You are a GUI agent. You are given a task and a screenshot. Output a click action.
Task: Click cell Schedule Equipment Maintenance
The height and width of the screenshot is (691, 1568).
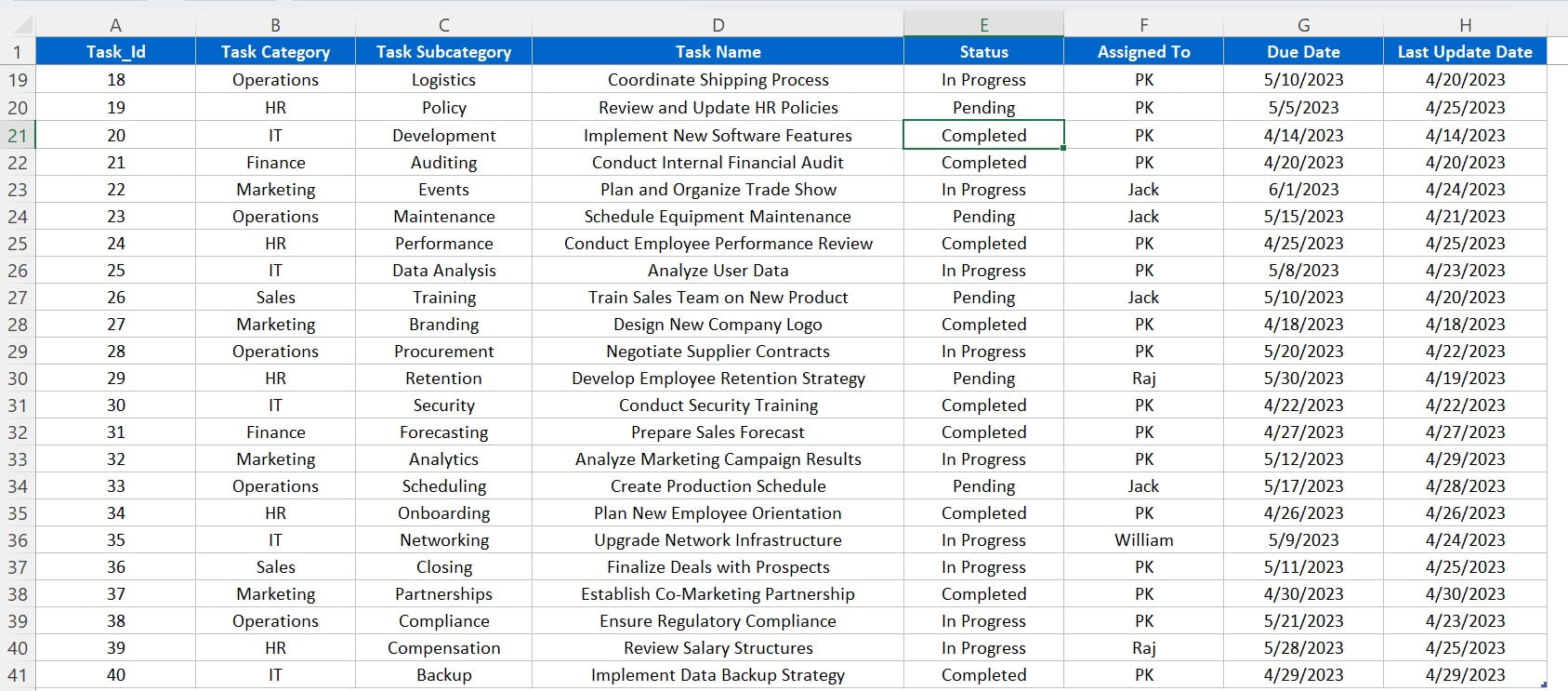(718, 217)
